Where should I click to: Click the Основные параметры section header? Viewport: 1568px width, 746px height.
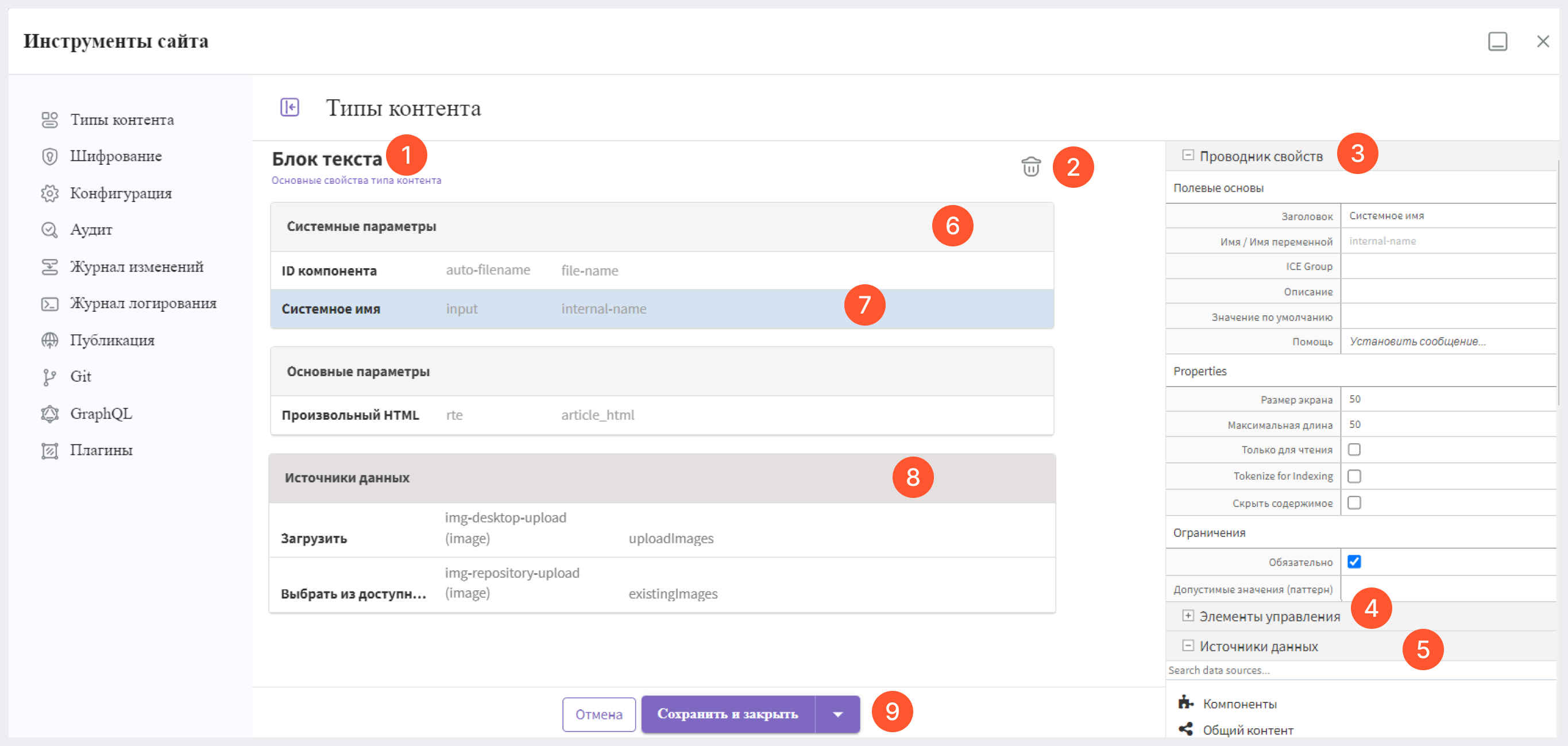pos(662,372)
